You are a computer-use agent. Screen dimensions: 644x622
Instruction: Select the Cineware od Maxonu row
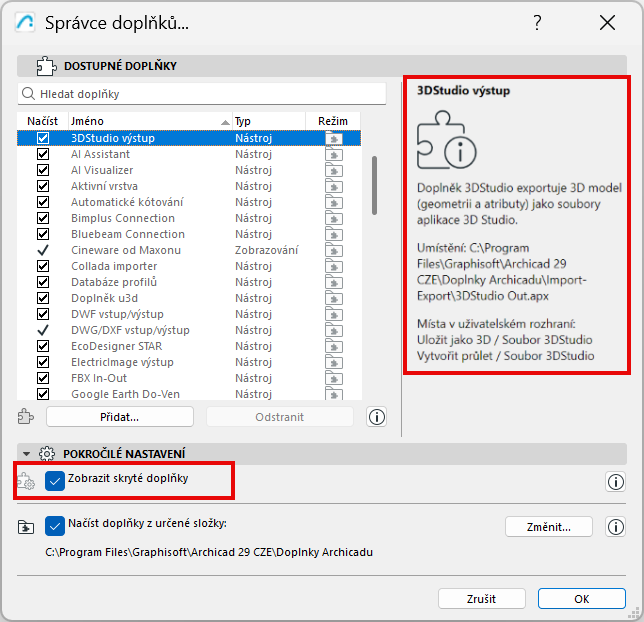[x=126, y=250]
